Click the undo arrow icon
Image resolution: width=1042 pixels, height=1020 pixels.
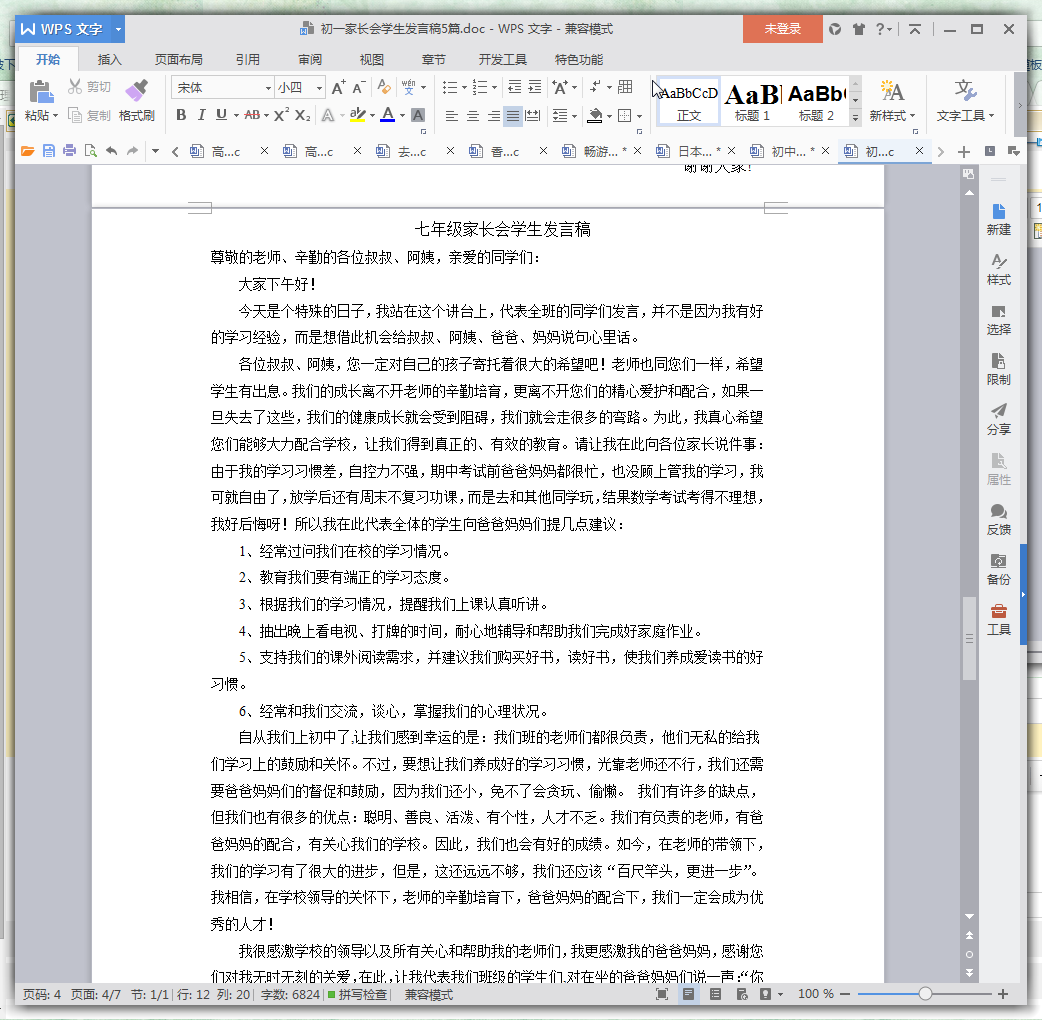[x=112, y=152]
